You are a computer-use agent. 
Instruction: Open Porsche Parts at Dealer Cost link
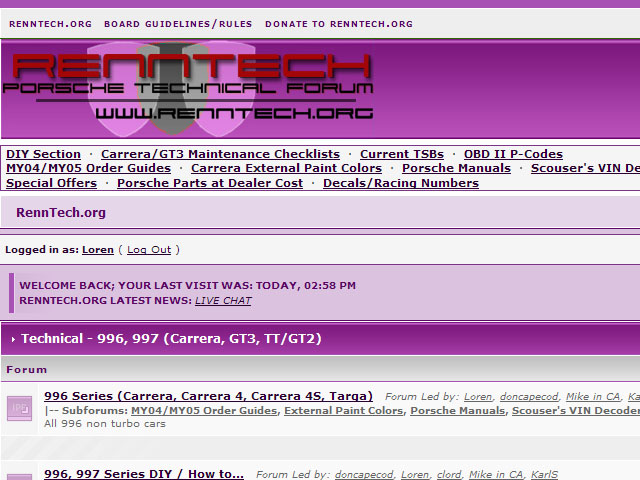point(210,183)
